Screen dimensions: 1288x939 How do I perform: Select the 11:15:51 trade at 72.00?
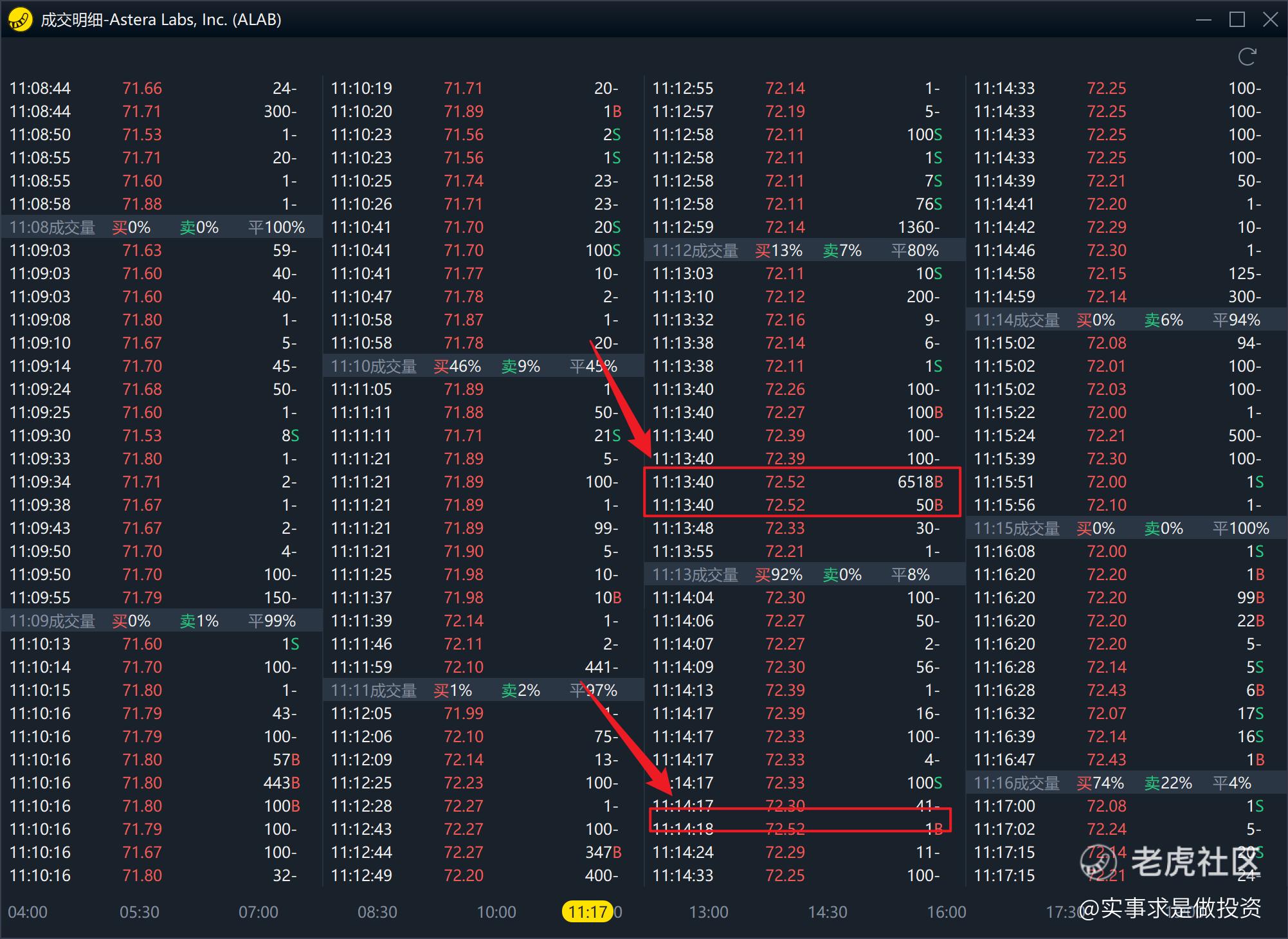tap(1126, 482)
